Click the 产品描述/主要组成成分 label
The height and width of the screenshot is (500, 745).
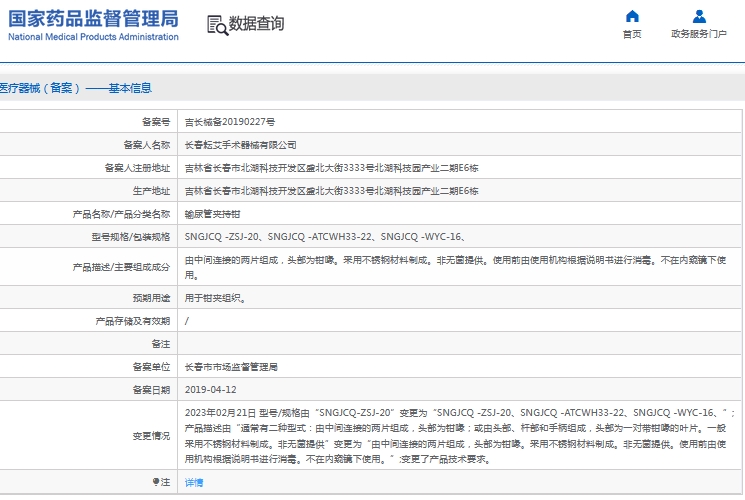coord(121,267)
